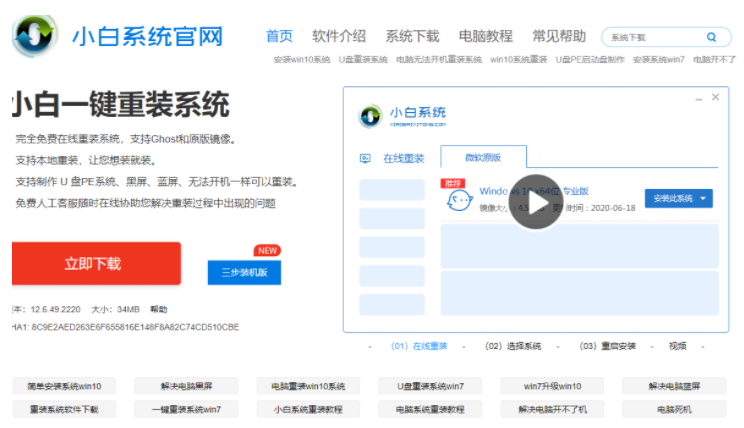Screen dimensions: 744x428
Task: Click the 在线重装 monitor icon
Action: 365,158
